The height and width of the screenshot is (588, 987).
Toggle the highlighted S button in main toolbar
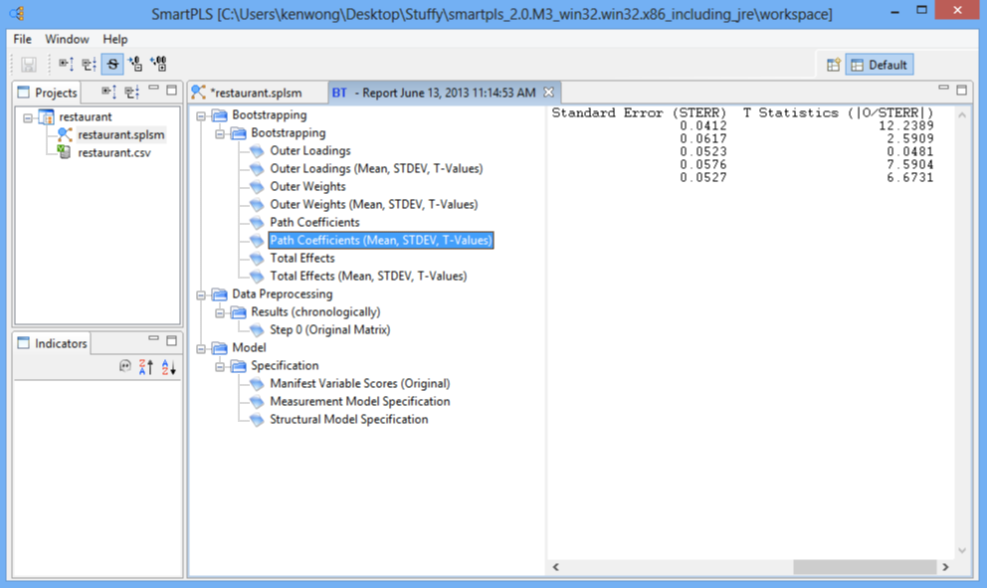click(x=112, y=65)
